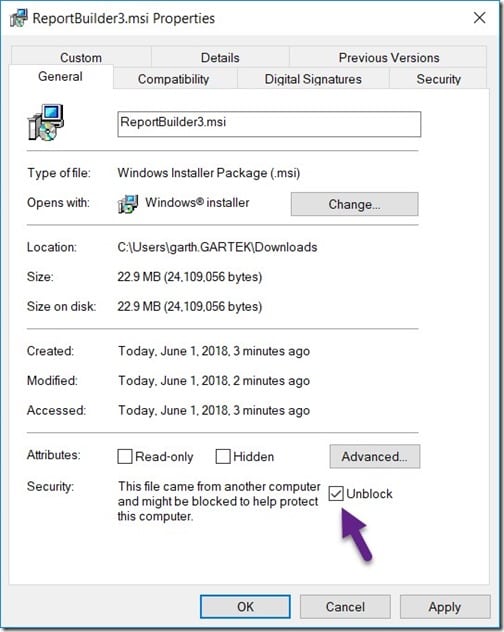Click the large MSI file icon
This screenshot has height=632, width=504.
pyautogui.click(x=46, y=123)
